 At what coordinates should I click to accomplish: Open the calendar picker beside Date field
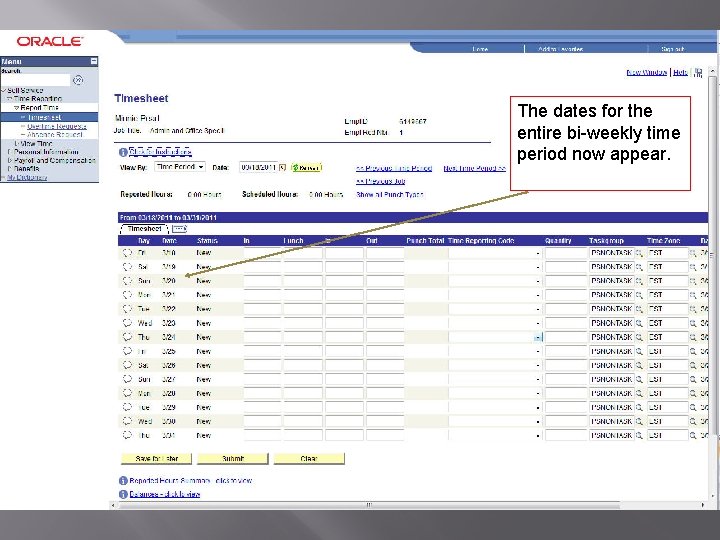[282, 168]
